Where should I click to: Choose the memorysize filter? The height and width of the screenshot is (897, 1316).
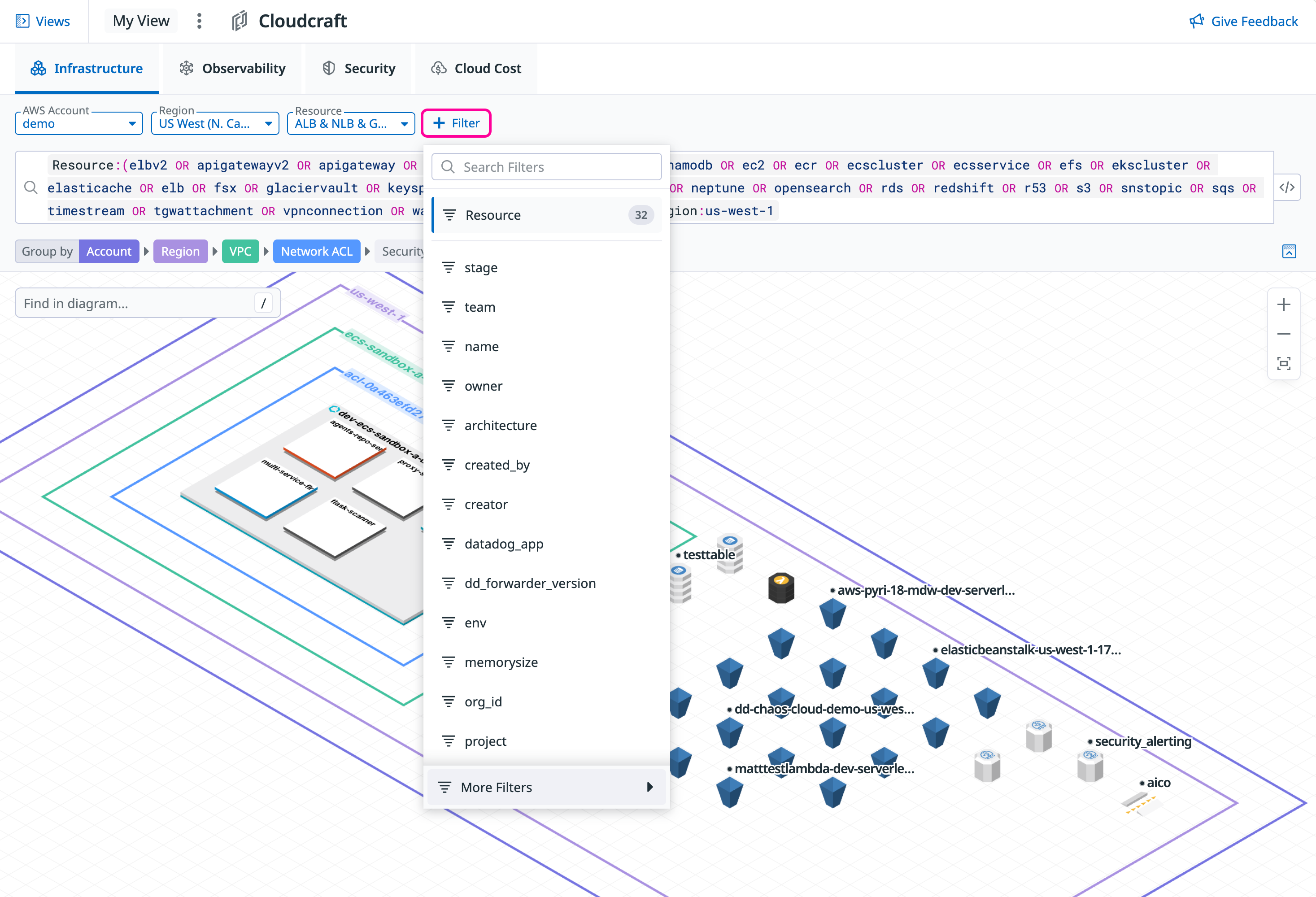(546, 662)
